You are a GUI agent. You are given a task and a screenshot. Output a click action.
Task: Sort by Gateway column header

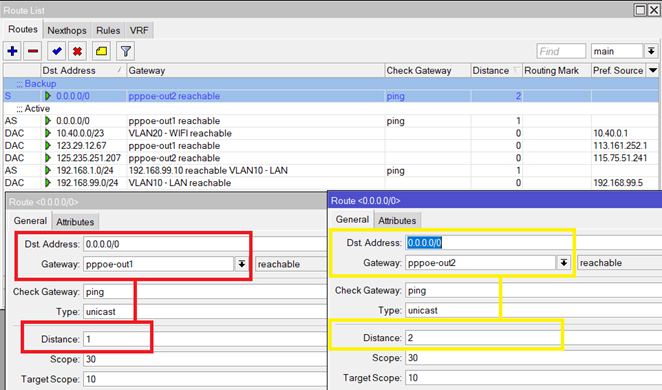[255, 70]
